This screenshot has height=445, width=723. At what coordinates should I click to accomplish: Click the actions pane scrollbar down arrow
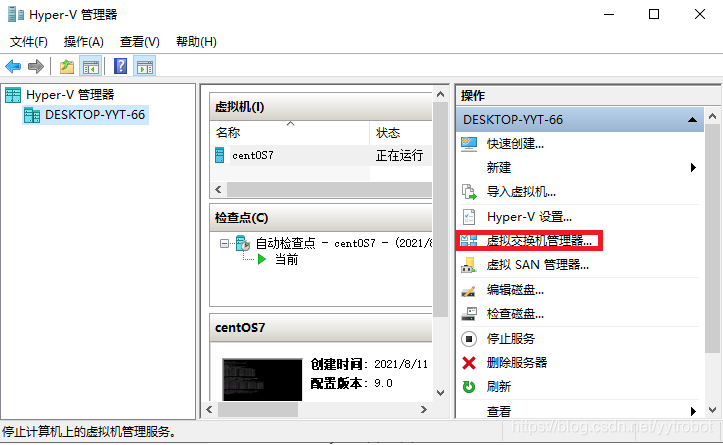712,410
